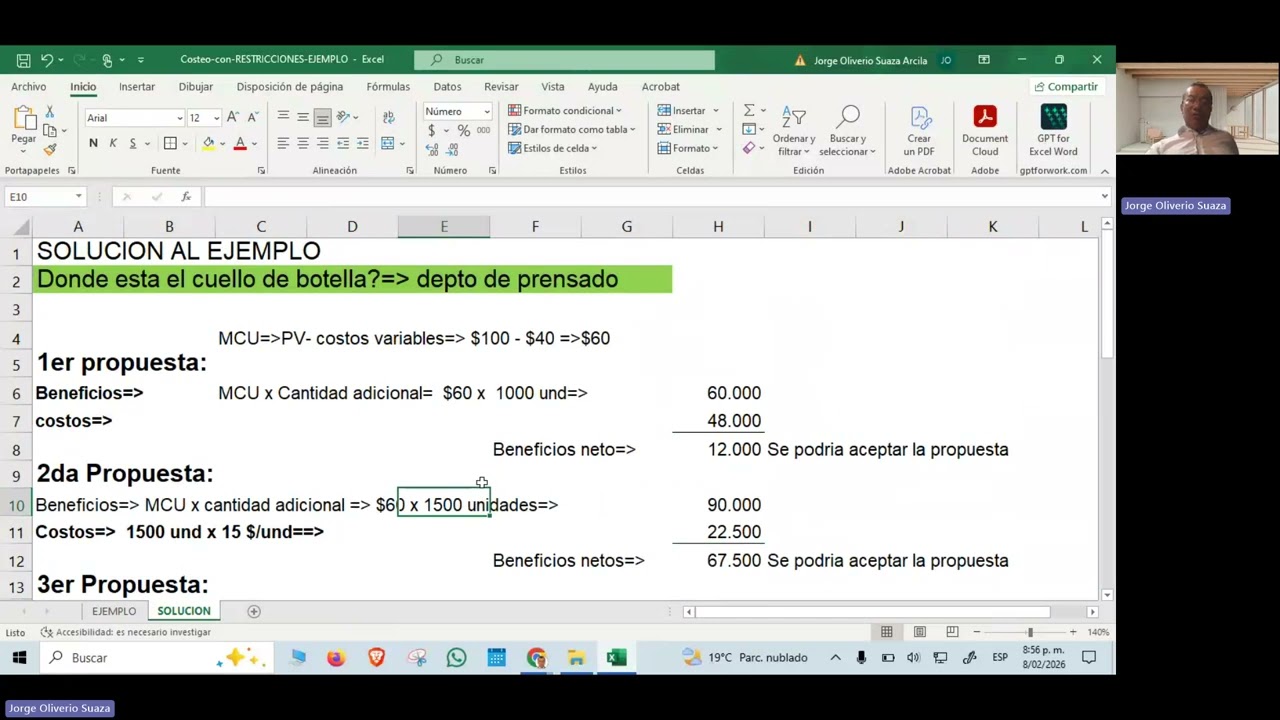
Task: Click the Merge and center cells icon
Action: coord(387,143)
